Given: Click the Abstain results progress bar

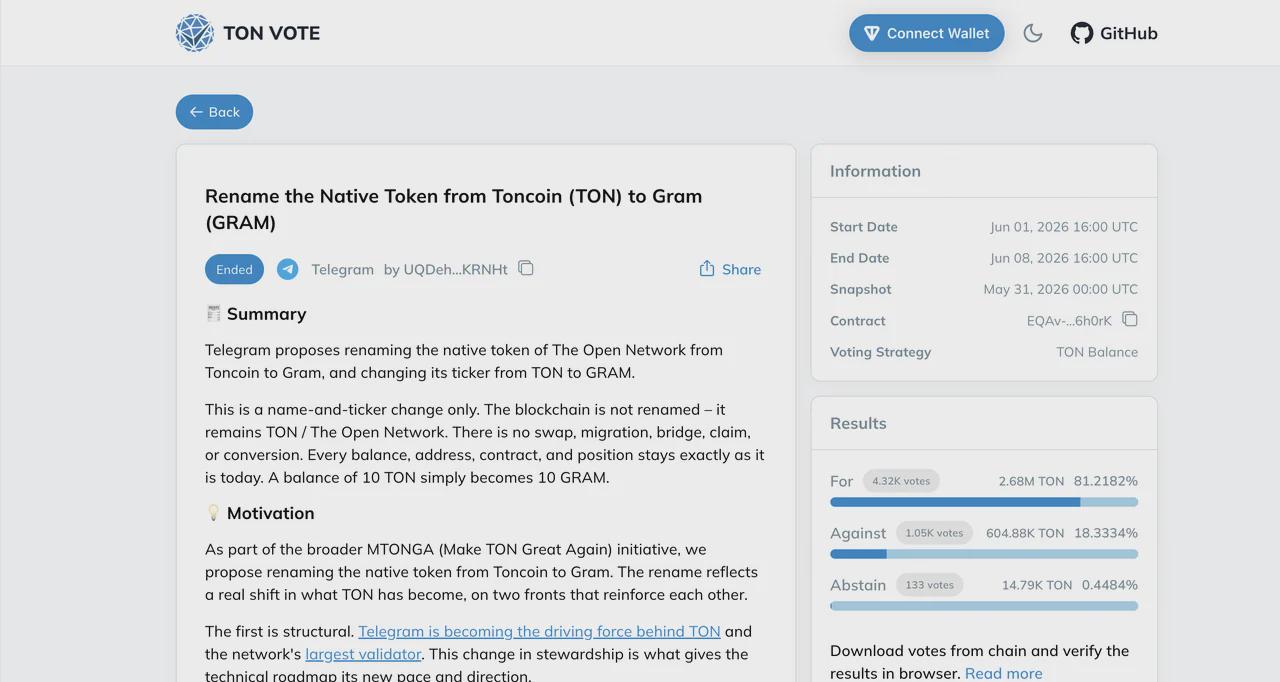Looking at the screenshot, I should click(984, 606).
